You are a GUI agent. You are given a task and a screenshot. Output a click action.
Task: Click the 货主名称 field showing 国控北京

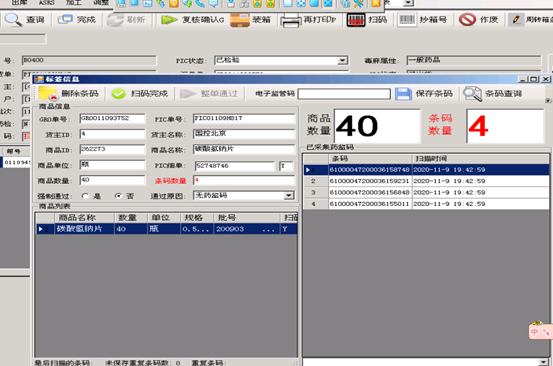point(244,134)
